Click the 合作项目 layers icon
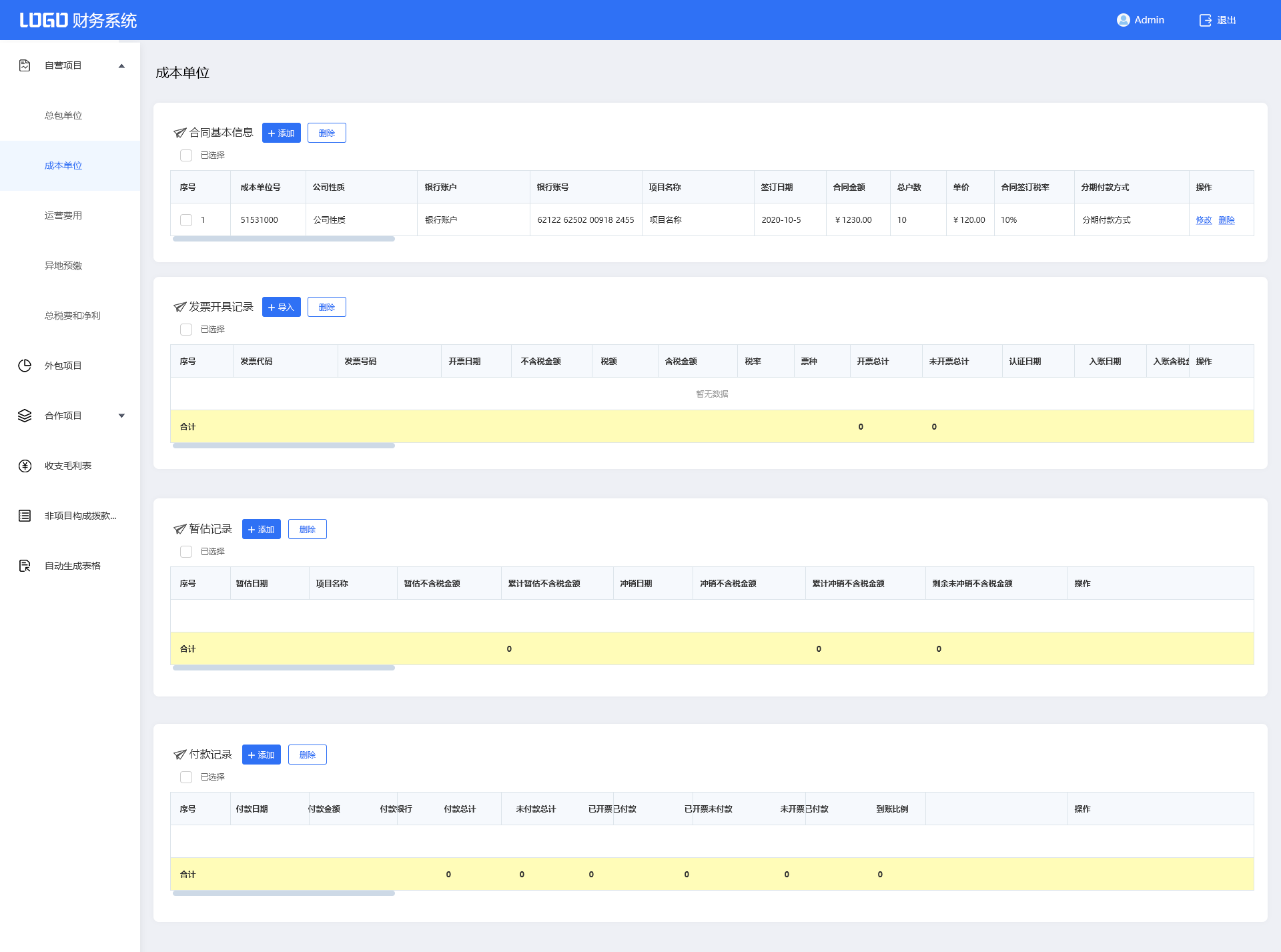1281x952 pixels. pos(25,416)
